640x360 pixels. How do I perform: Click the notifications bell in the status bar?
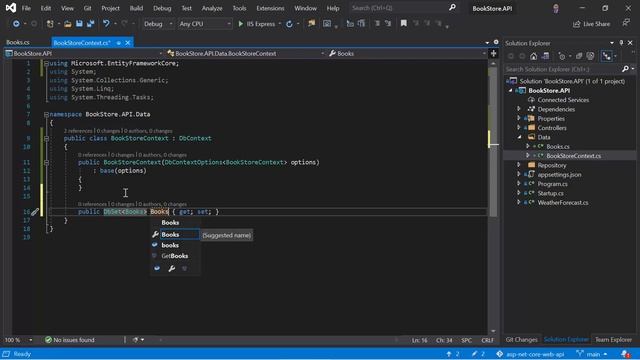tap(625, 354)
